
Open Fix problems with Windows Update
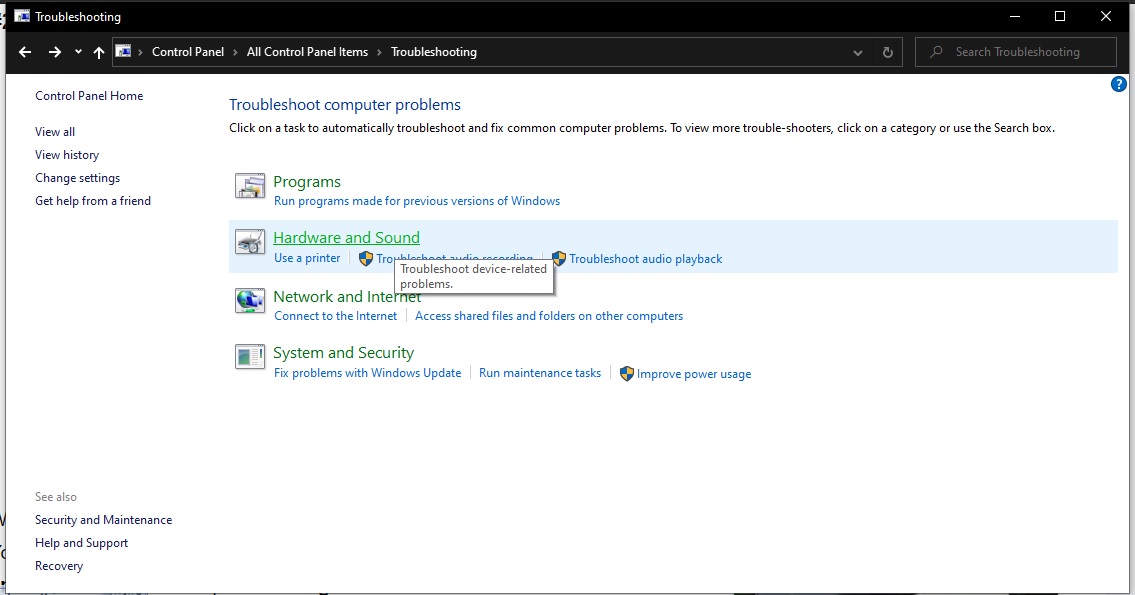[367, 373]
